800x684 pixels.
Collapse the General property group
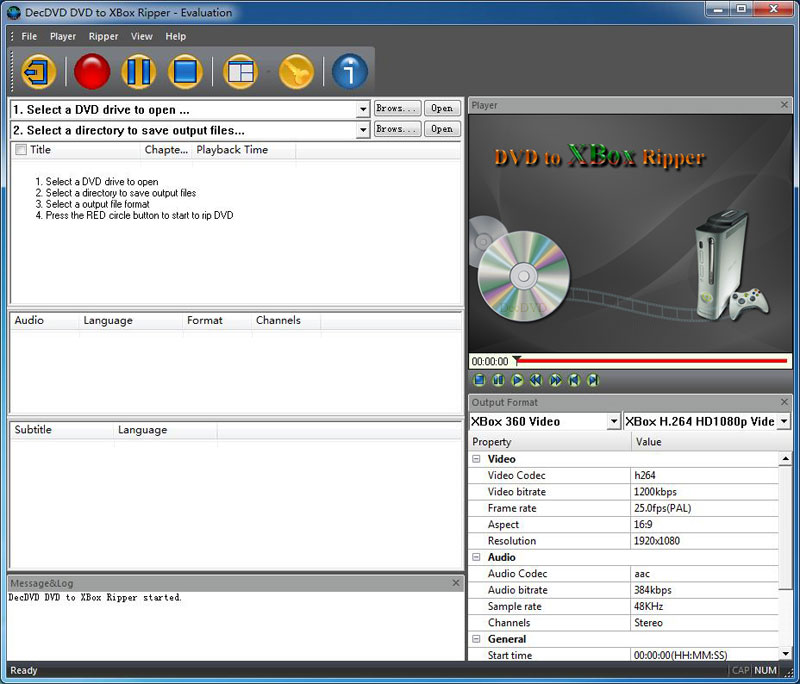pos(477,639)
